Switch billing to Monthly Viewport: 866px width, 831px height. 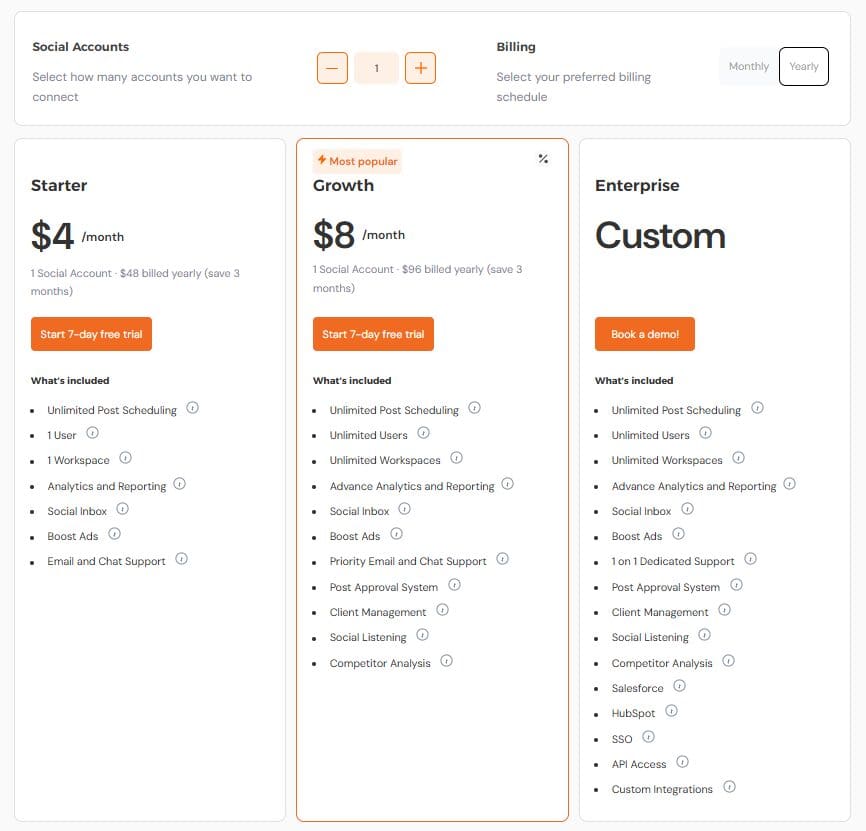pyautogui.click(x=748, y=66)
